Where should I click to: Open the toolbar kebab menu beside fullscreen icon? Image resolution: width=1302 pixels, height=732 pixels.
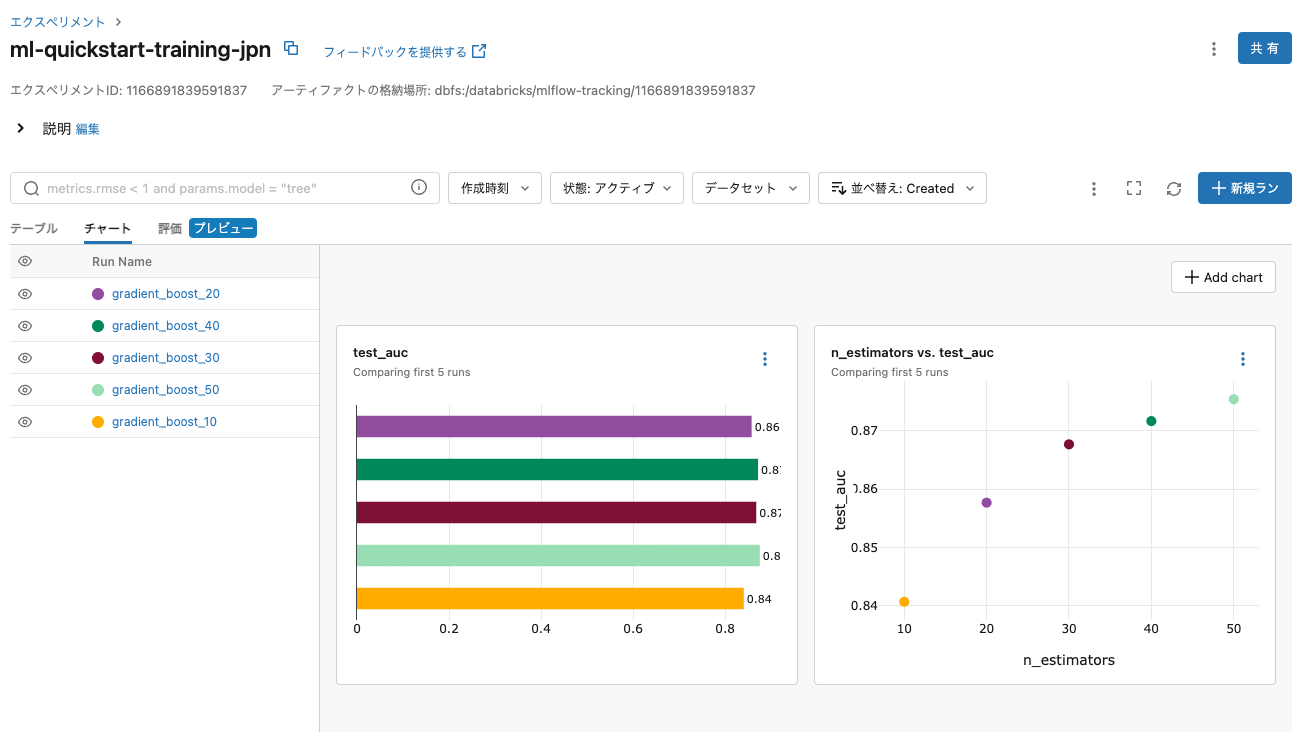pyautogui.click(x=1094, y=188)
